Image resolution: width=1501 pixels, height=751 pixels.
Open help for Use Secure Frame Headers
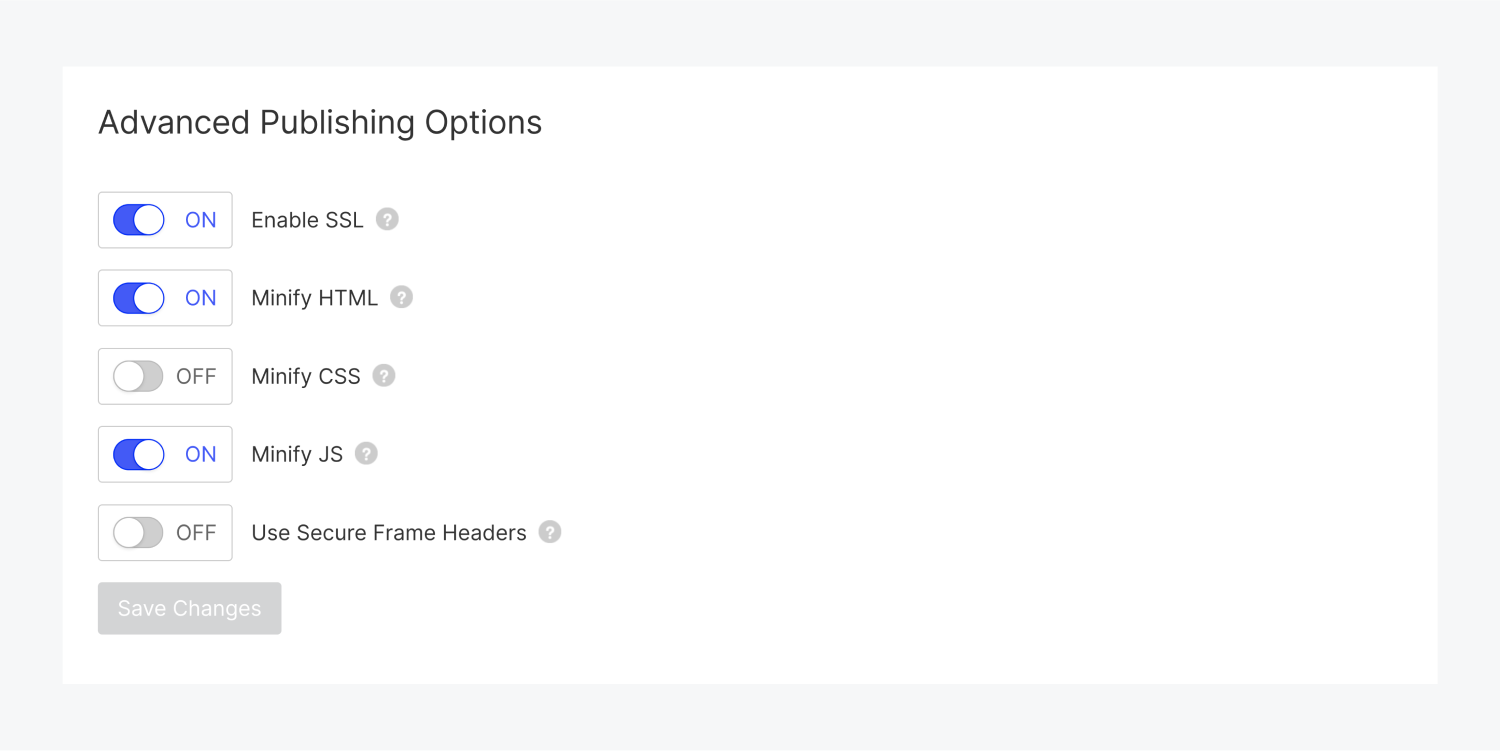[550, 532]
